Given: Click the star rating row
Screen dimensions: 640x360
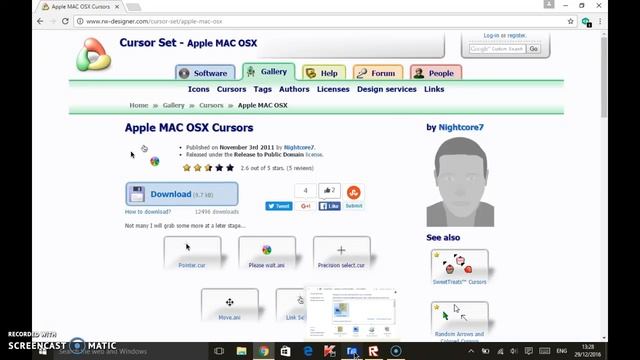Looking at the screenshot, I should 208,168.
